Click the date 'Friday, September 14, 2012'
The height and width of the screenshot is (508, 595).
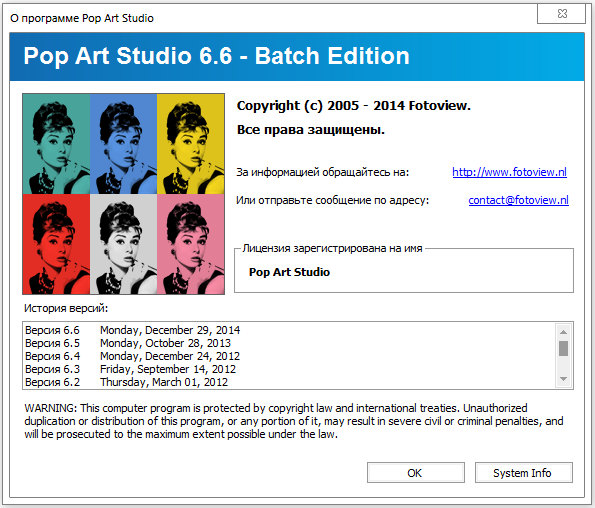coord(168,369)
